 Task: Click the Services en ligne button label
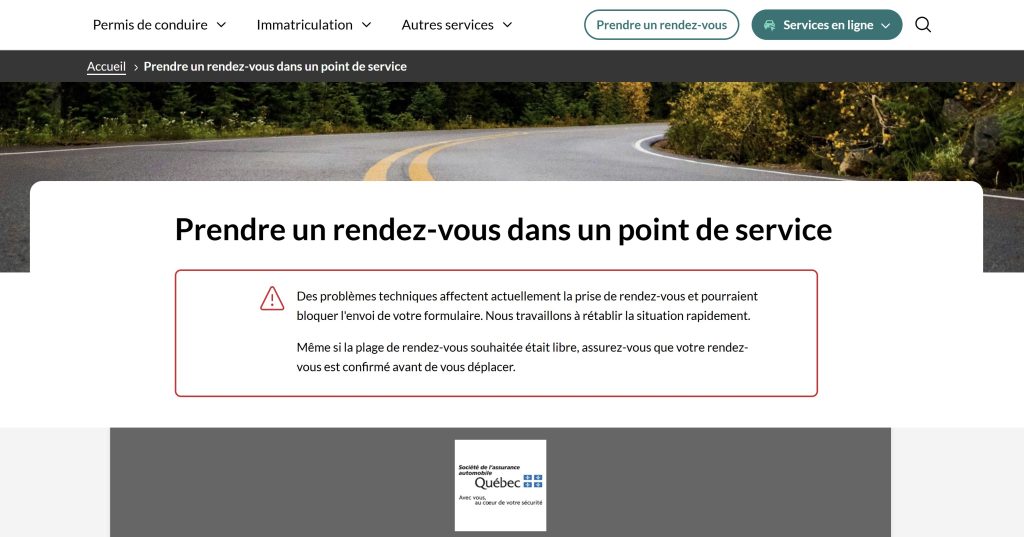(x=828, y=25)
